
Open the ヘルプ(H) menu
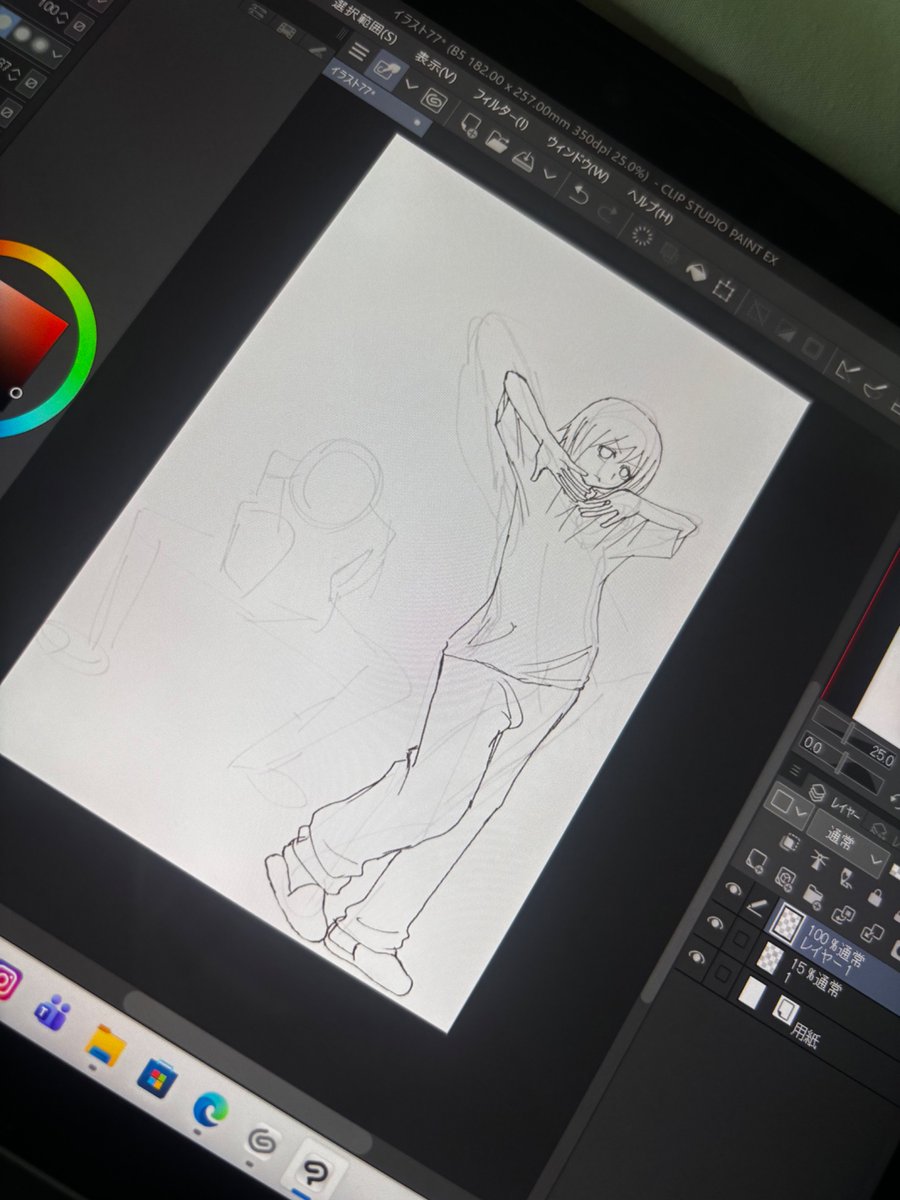click(649, 205)
